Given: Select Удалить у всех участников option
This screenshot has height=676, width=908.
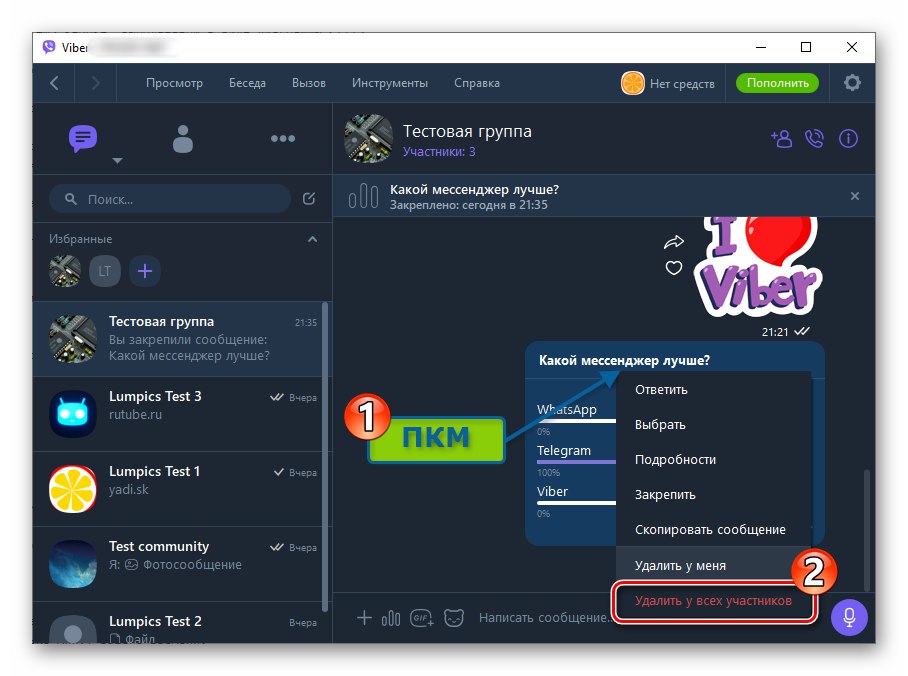Looking at the screenshot, I should pyautogui.click(x=713, y=601).
